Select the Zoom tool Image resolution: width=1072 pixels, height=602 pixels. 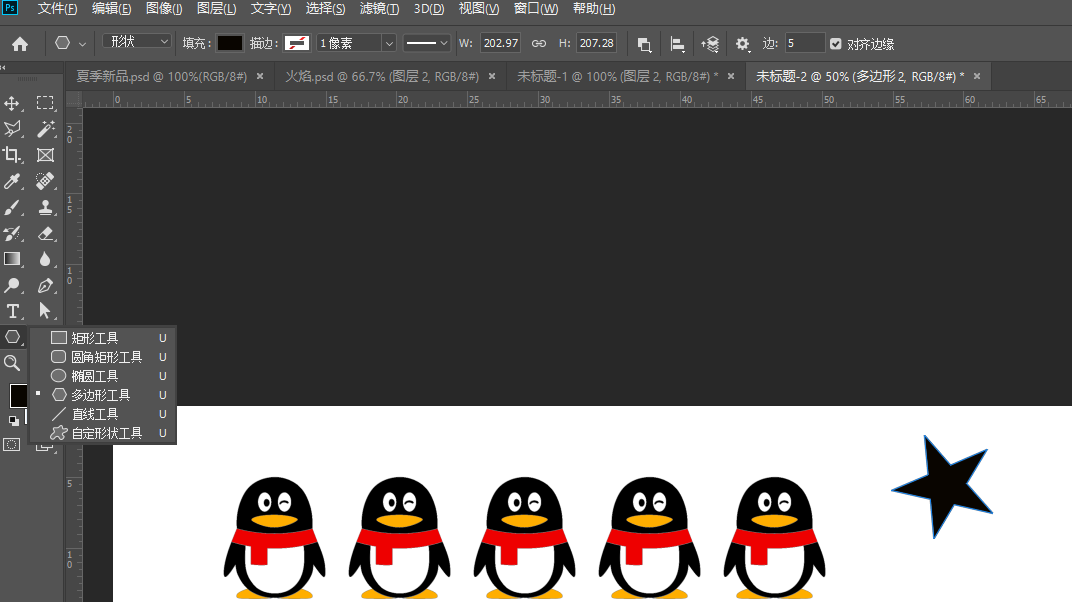(12, 363)
